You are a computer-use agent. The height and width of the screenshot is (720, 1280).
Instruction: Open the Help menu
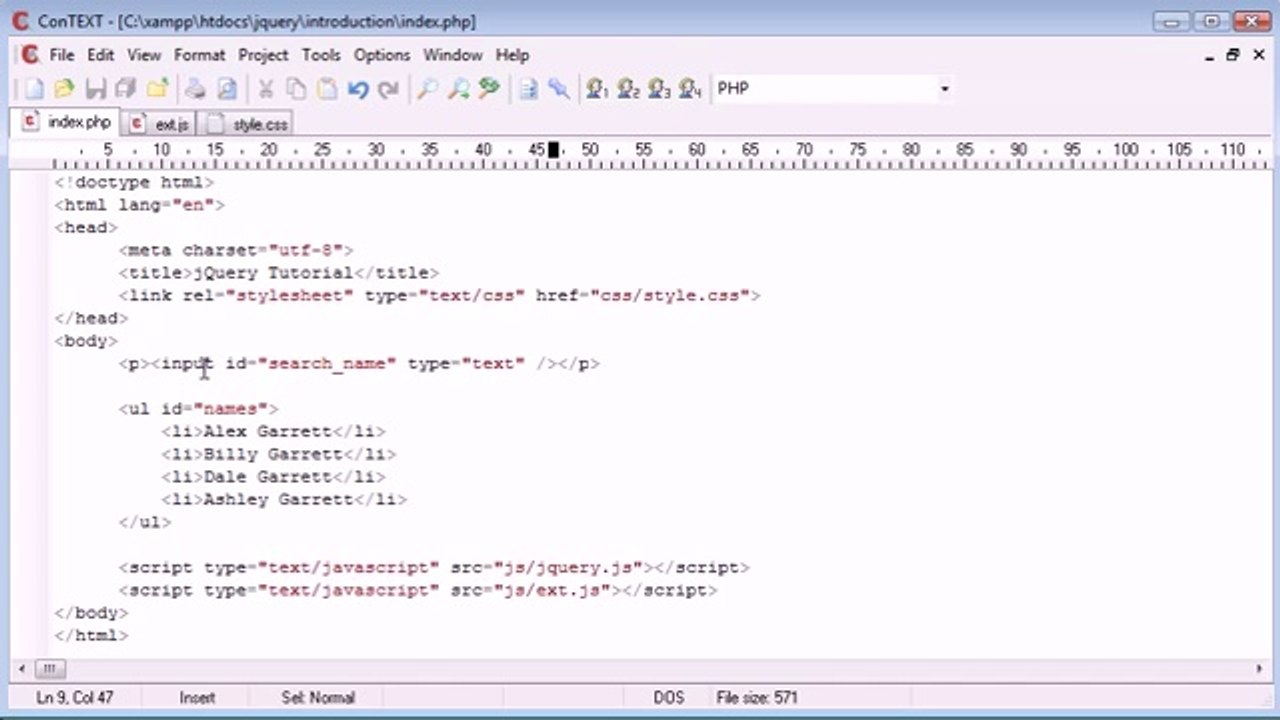(x=512, y=55)
